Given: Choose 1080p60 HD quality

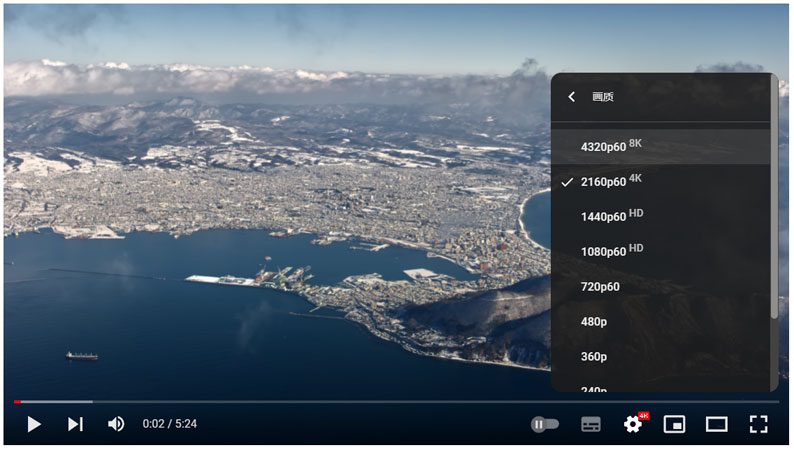Looking at the screenshot, I should tap(610, 251).
